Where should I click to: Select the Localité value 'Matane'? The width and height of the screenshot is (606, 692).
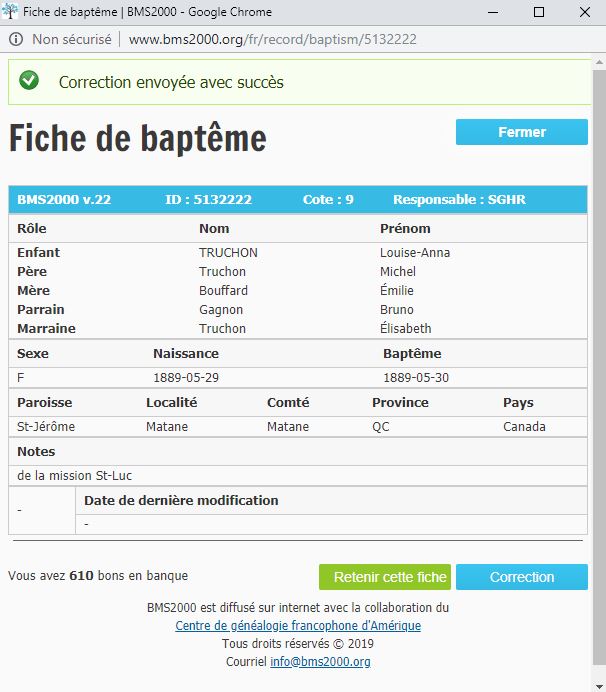pyautogui.click(x=167, y=426)
